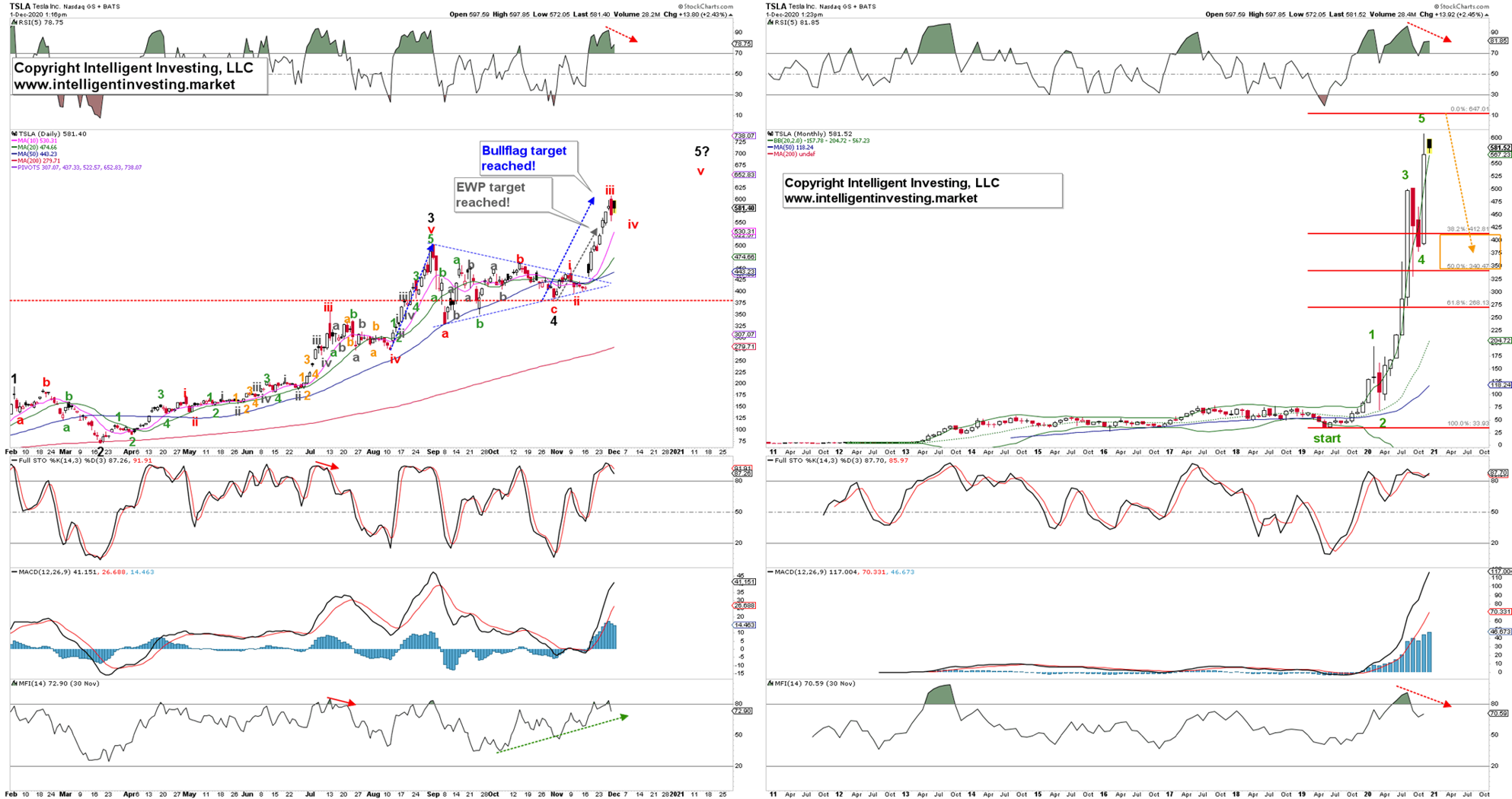The image size is (1512, 799).
Task: Click the 'Full STO' label reading 87.70, 85.97
Action: point(837,460)
